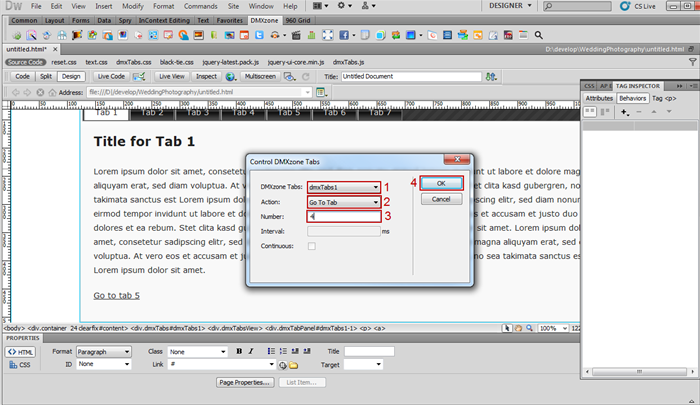Expand the Link field dropdown arrow
The image size is (700, 405).
pos(271,364)
